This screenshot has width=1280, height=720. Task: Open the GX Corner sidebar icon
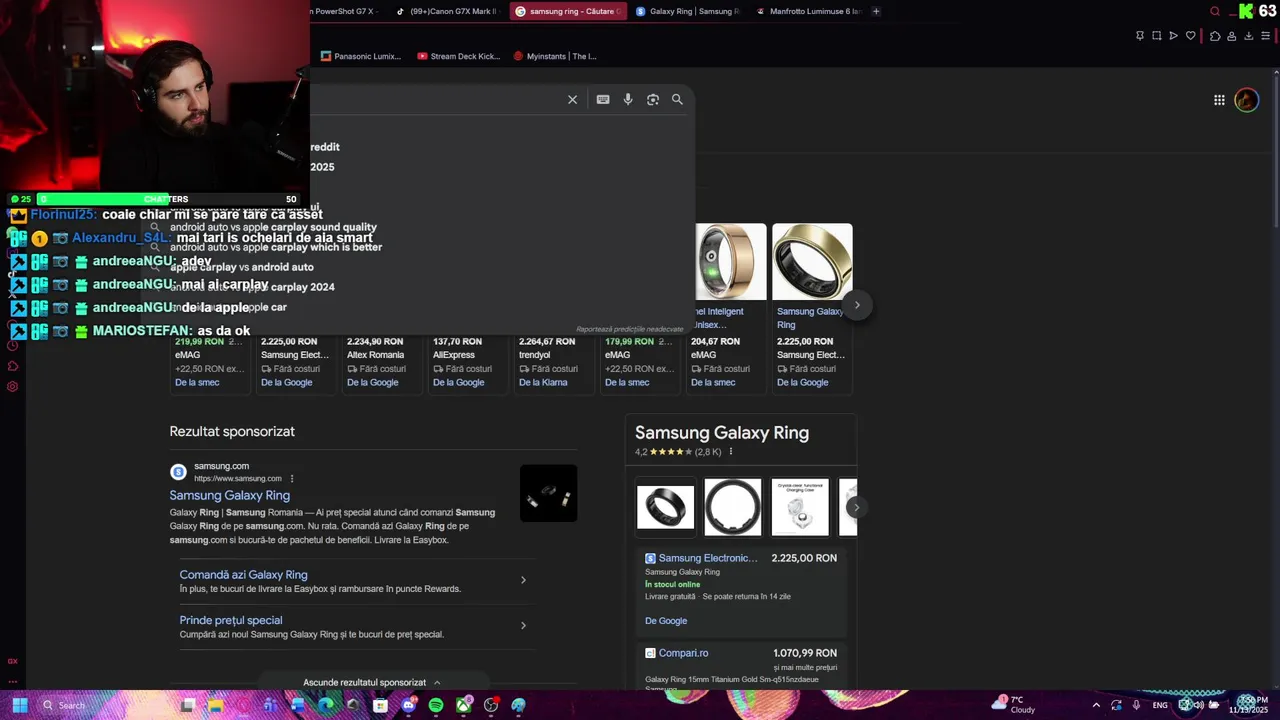(13, 661)
